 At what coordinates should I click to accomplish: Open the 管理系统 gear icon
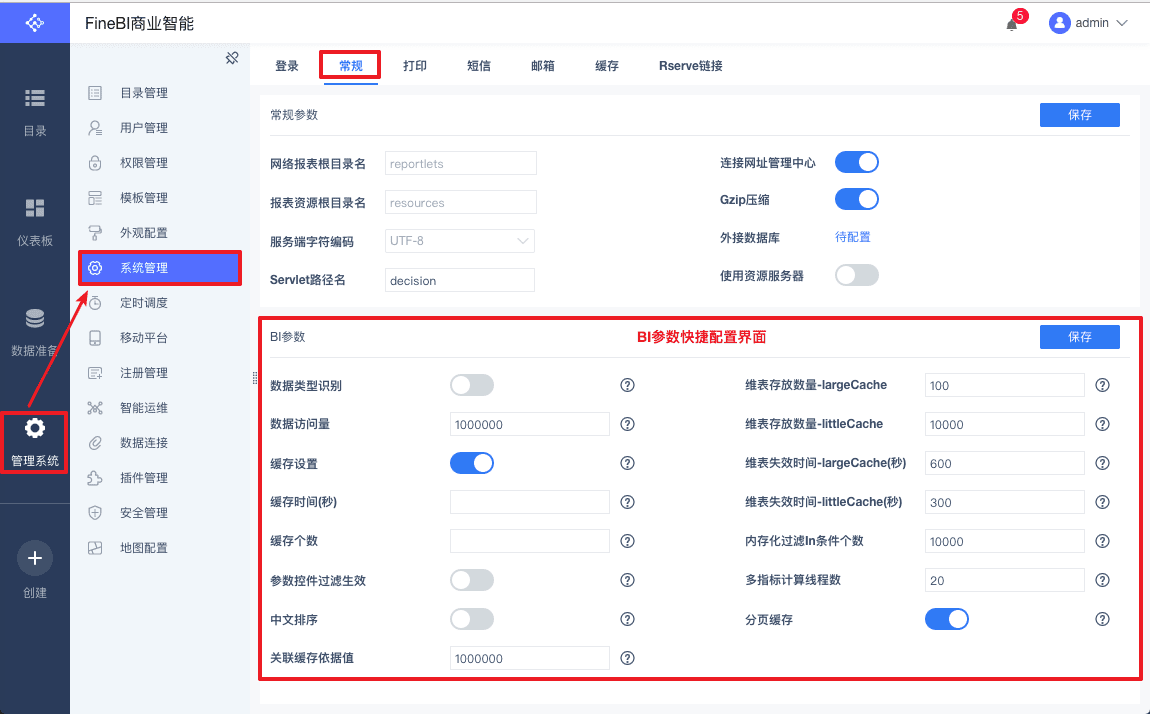click(34, 428)
